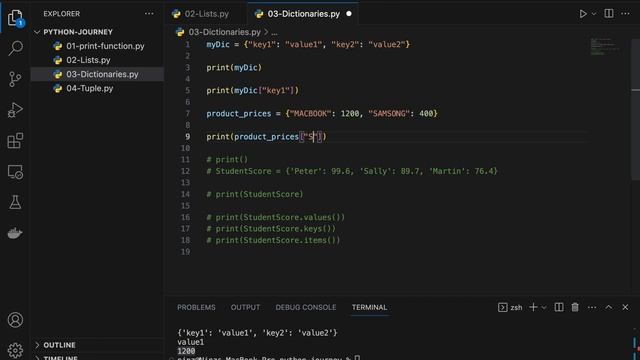Close unsaved 03-Dictionaries.py tab dot

pyautogui.click(x=349, y=13)
